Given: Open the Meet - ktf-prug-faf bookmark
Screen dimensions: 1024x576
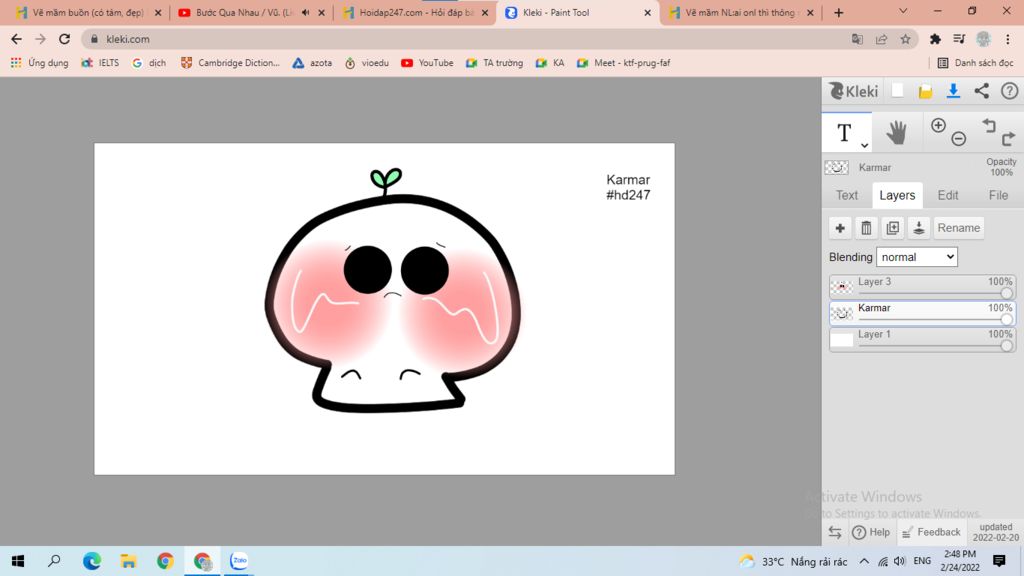Looking at the screenshot, I should 623,63.
